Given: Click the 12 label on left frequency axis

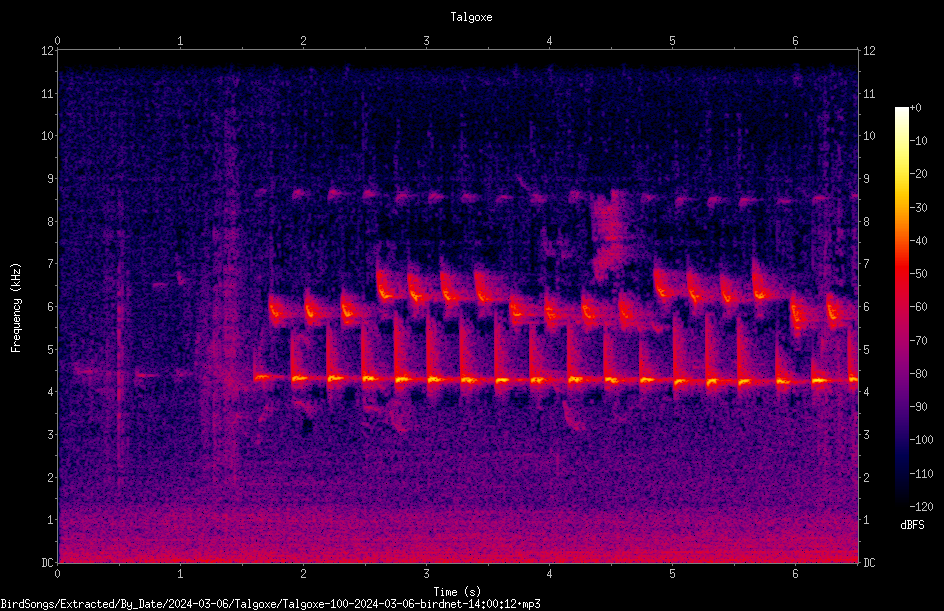Looking at the screenshot, I should [x=48, y=51].
